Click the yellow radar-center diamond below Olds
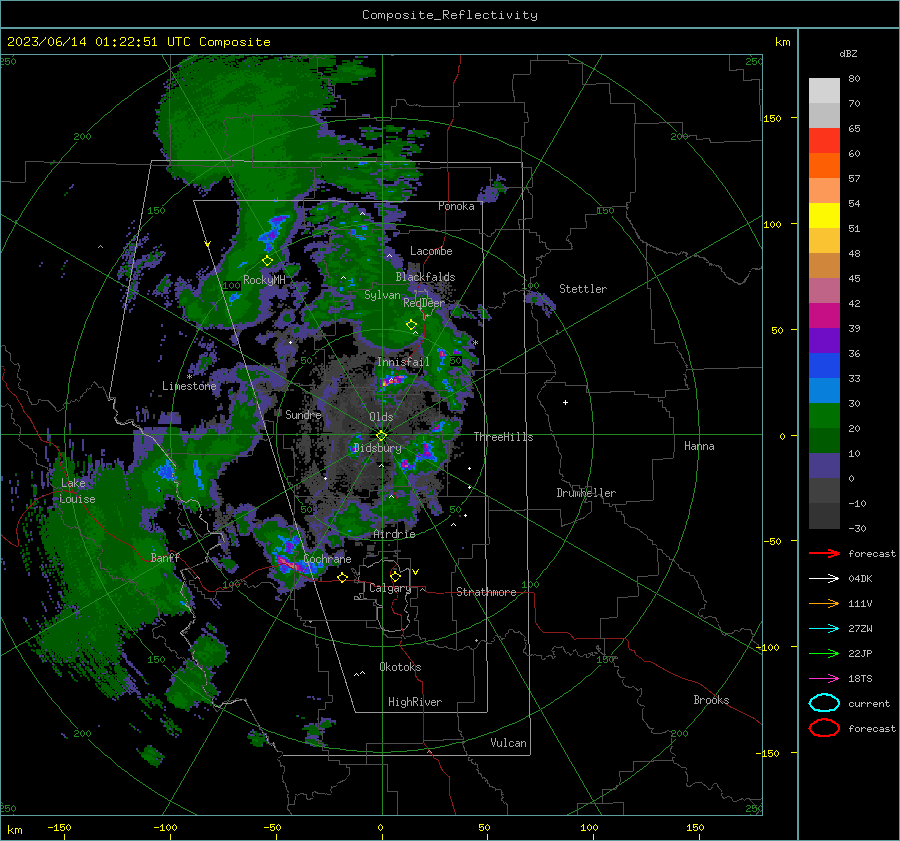900x841 pixels. tap(381, 436)
